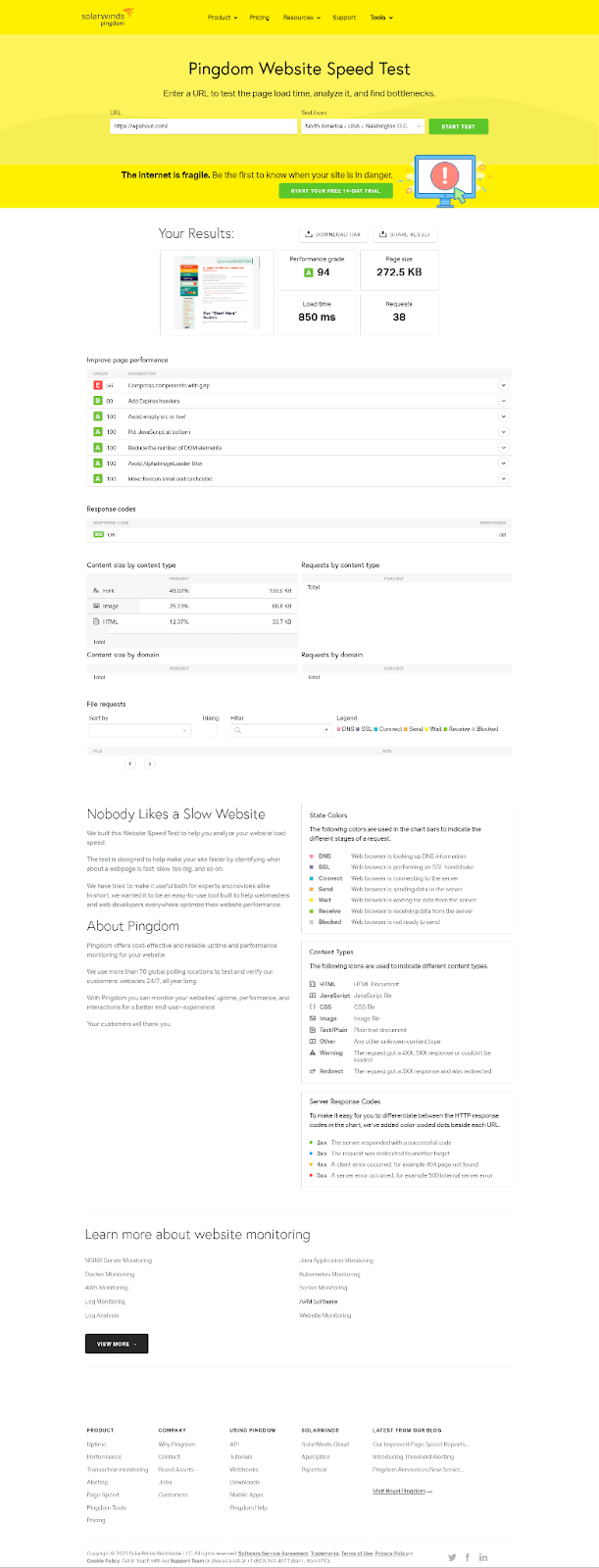Open the Resources menu
Viewport: 599px width, 1568px height.
pos(301,18)
